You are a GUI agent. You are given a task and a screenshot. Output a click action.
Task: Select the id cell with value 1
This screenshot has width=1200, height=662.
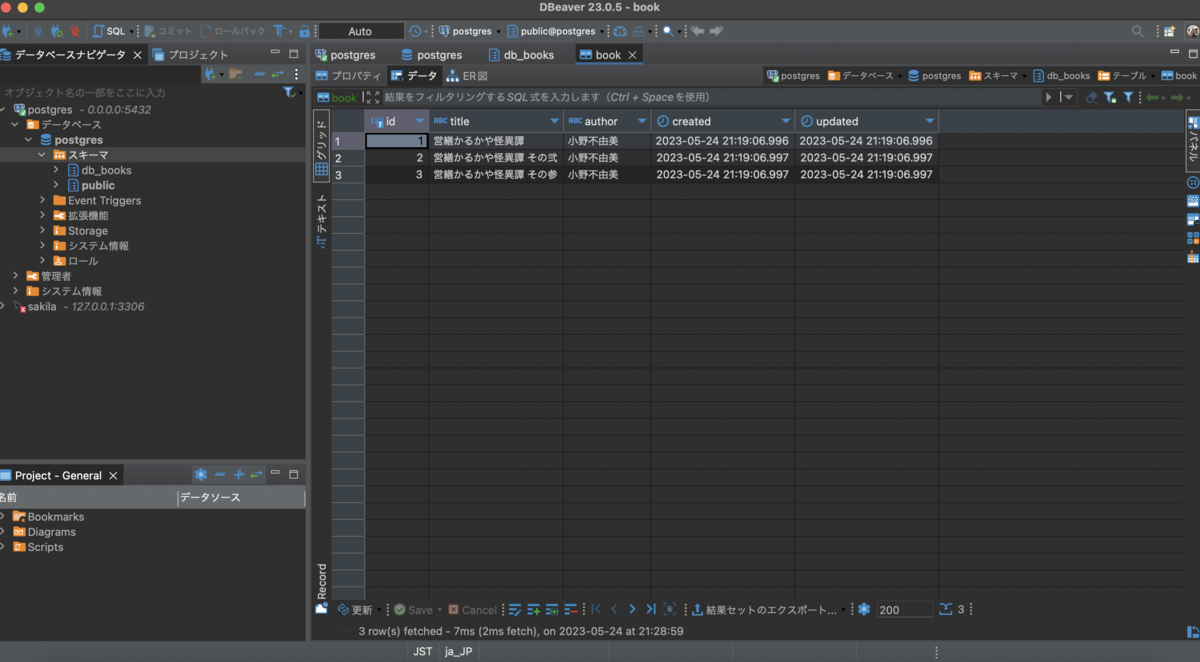click(x=396, y=141)
